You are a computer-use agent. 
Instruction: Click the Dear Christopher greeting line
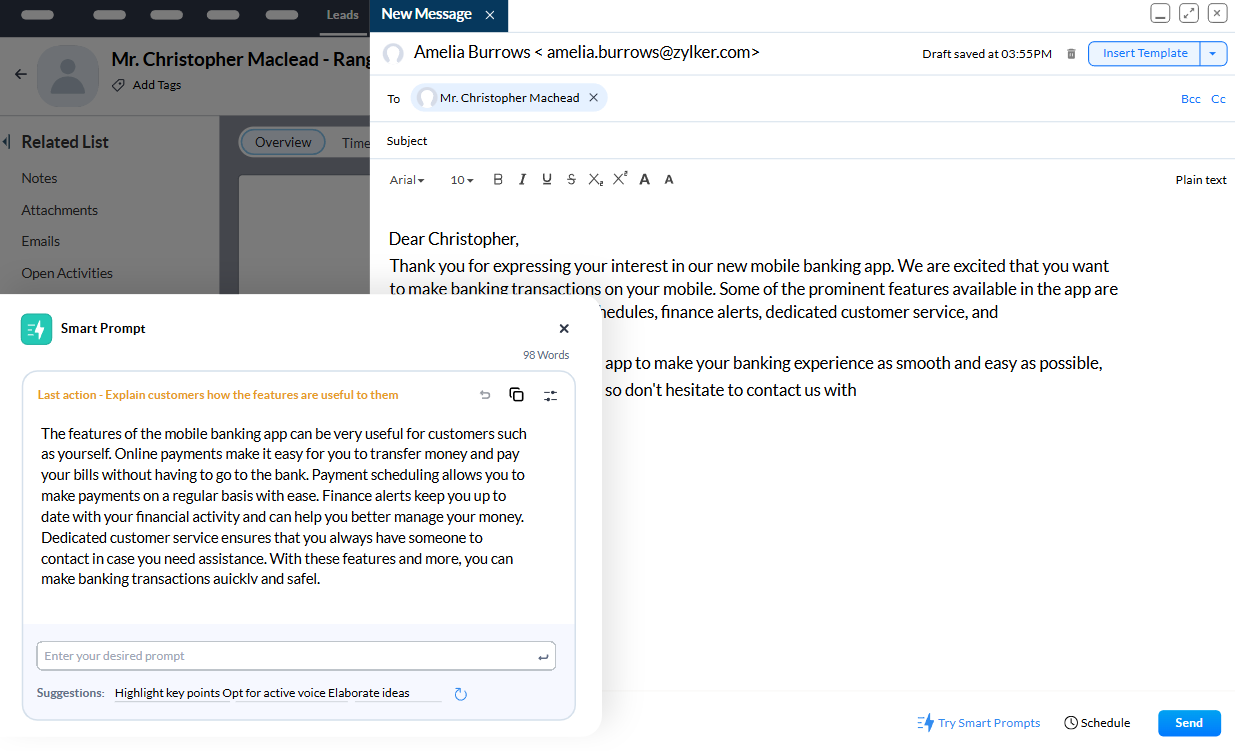click(454, 239)
